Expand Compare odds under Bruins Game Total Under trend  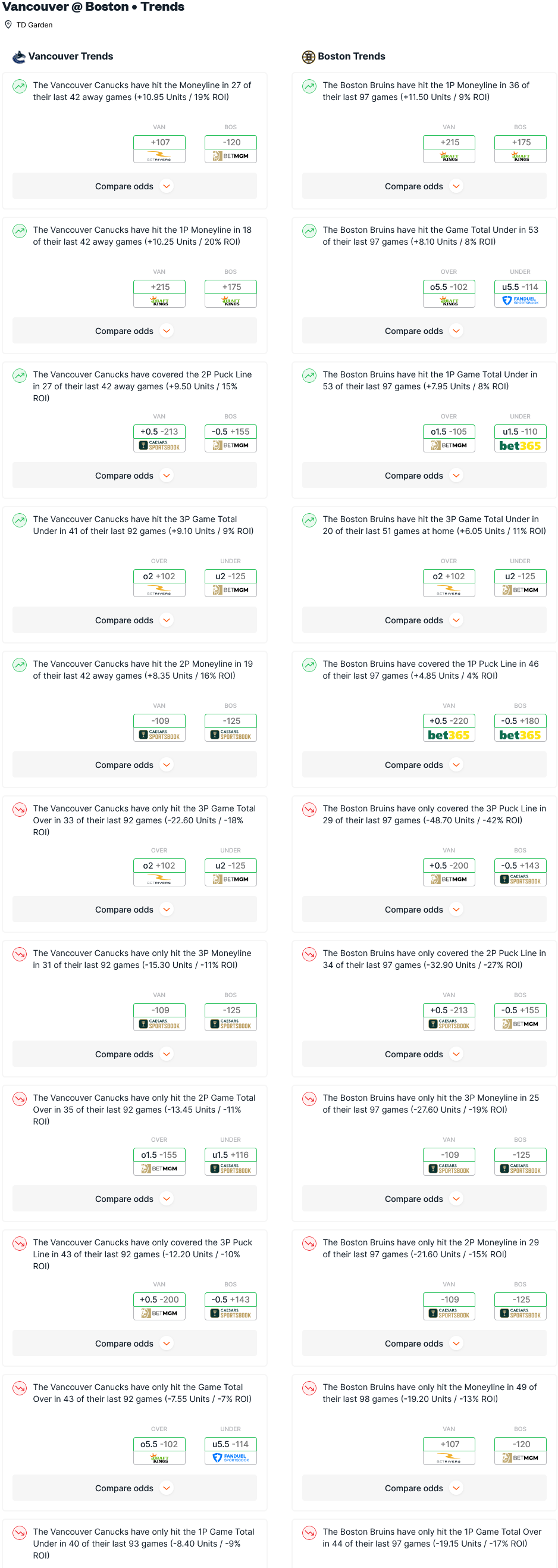(x=424, y=331)
